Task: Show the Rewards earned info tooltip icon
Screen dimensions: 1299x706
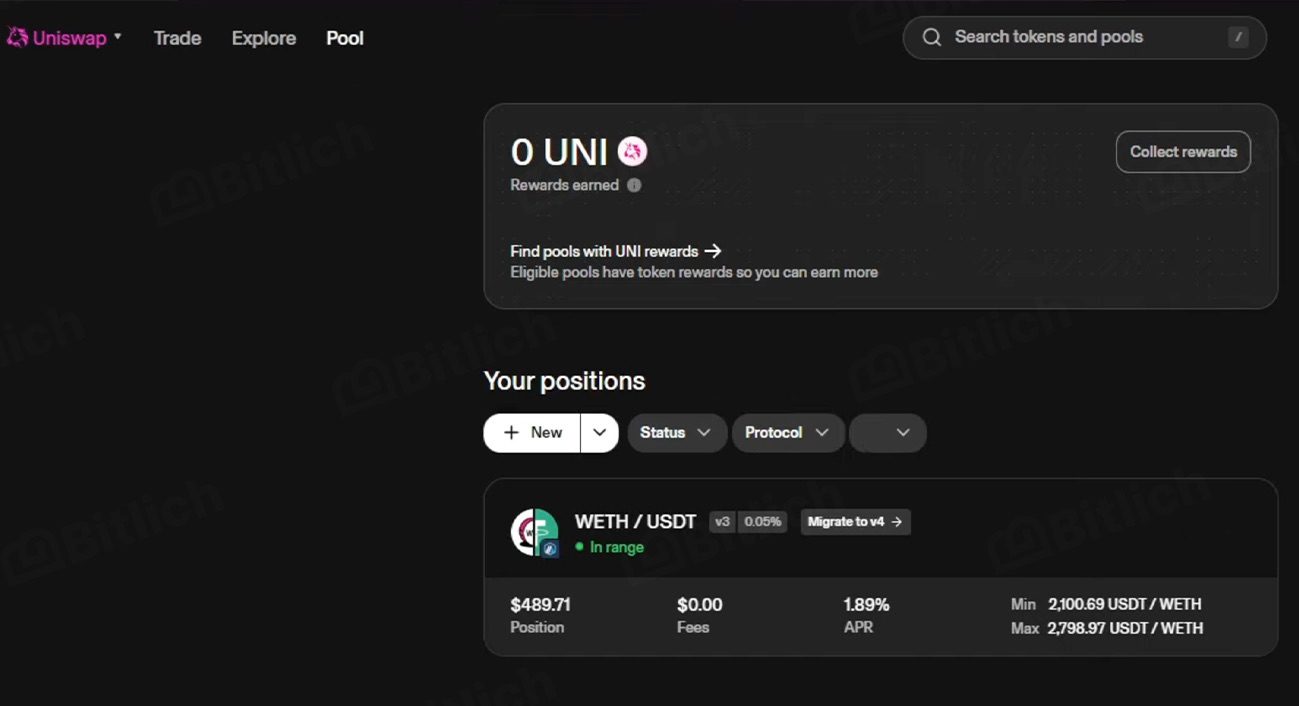Action: (x=634, y=185)
